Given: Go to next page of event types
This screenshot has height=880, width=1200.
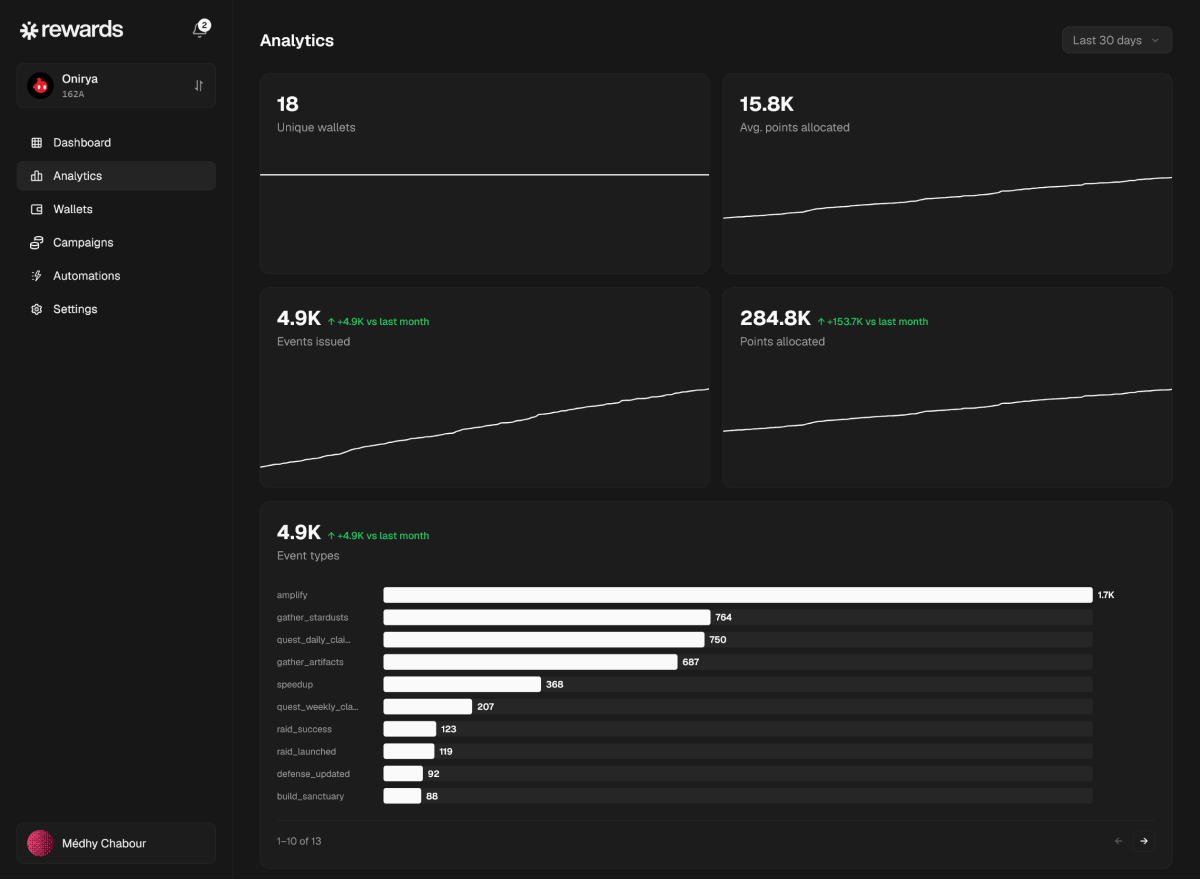Looking at the screenshot, I should pyautogui.click(x=1144, y=841).
